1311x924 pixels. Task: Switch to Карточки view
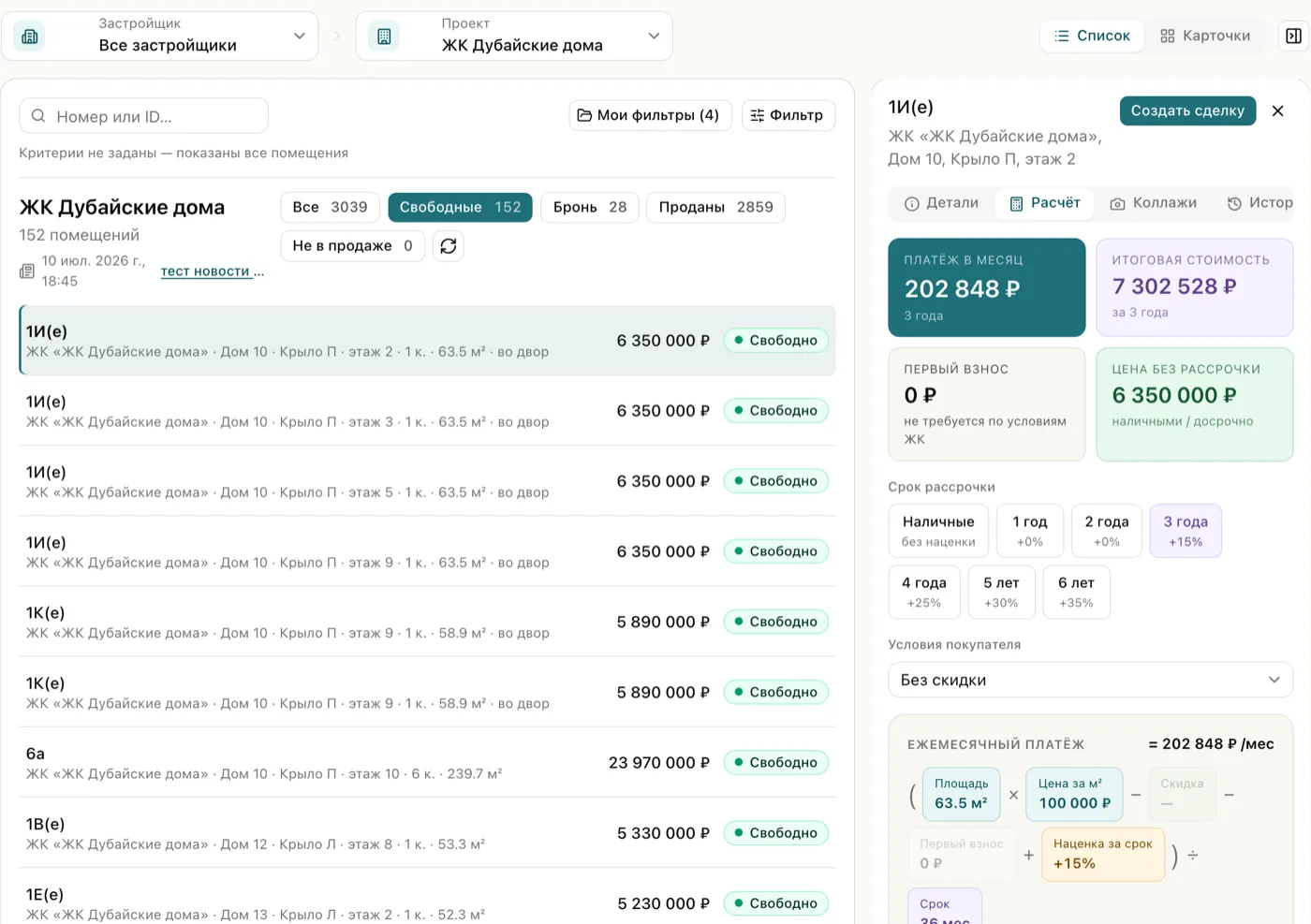[1205, 36]
